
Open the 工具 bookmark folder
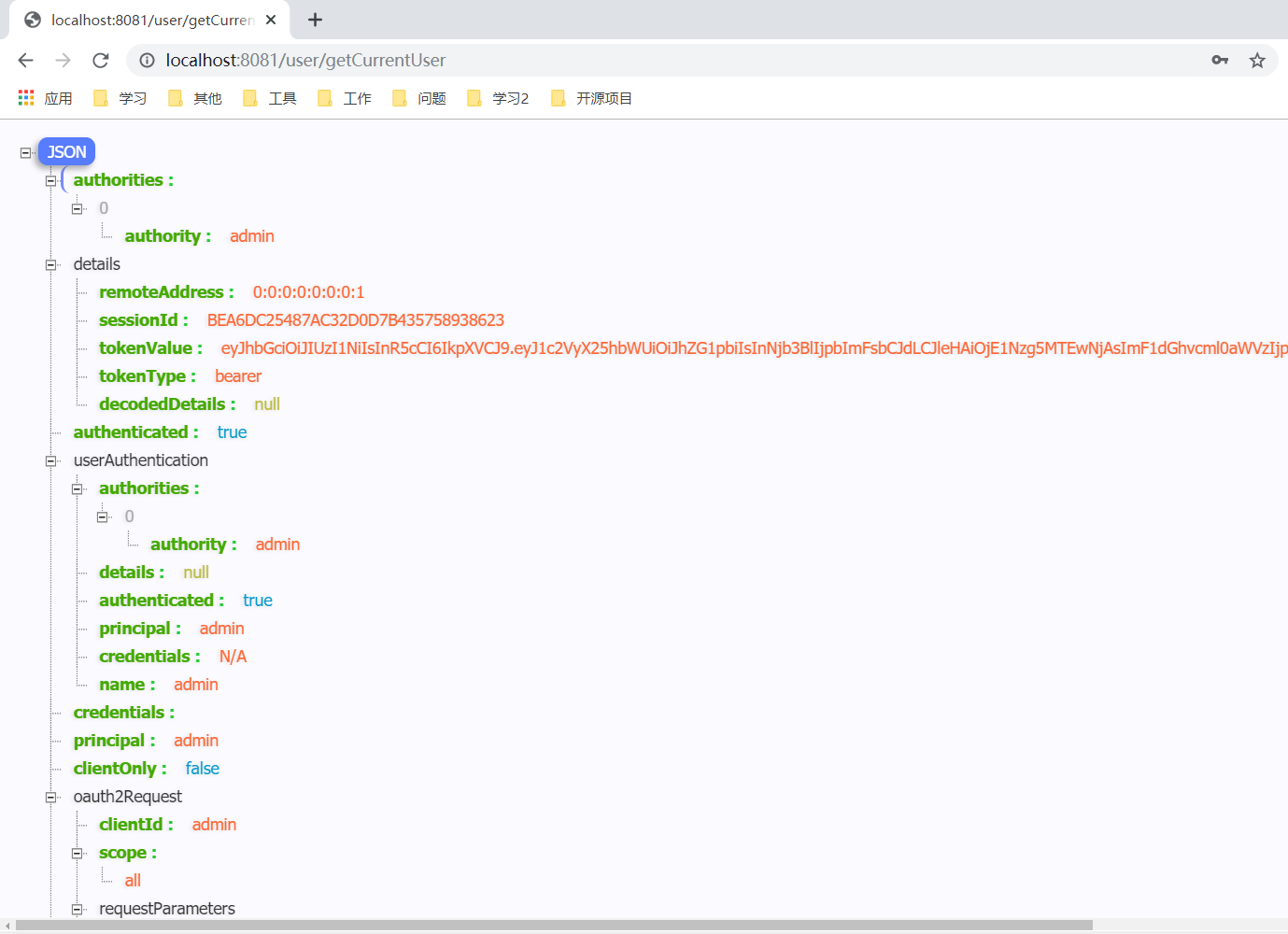(270, 98)
